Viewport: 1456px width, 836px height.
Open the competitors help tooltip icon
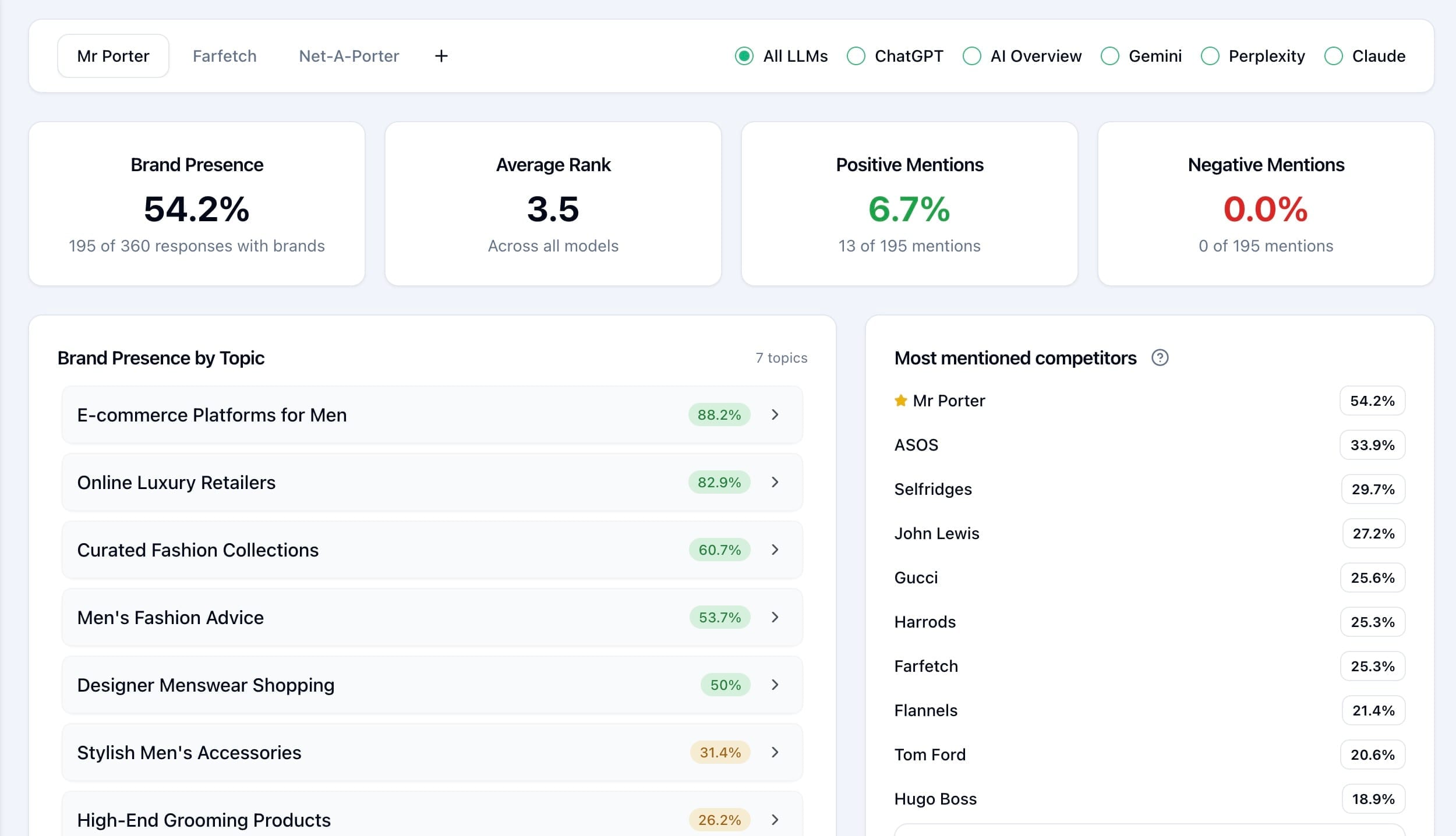tap(1159, 358)
